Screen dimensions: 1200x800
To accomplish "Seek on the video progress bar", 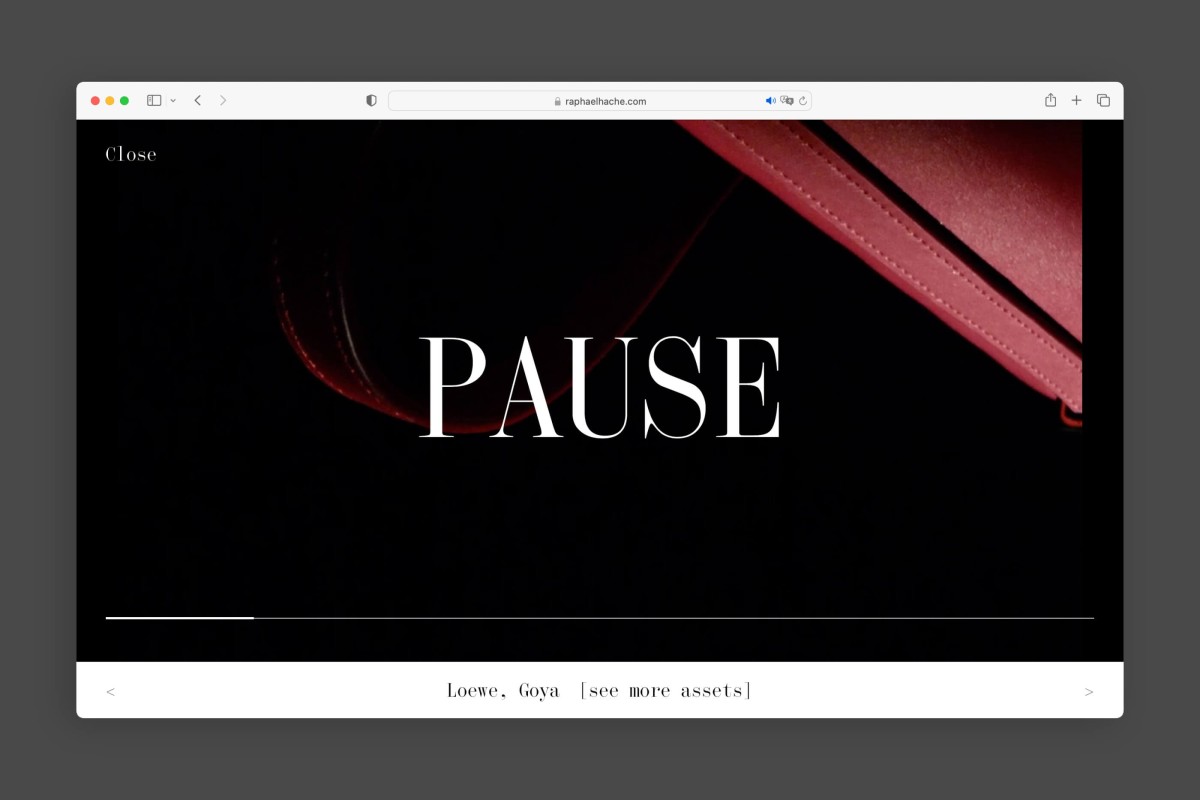I will pos(600,618).
